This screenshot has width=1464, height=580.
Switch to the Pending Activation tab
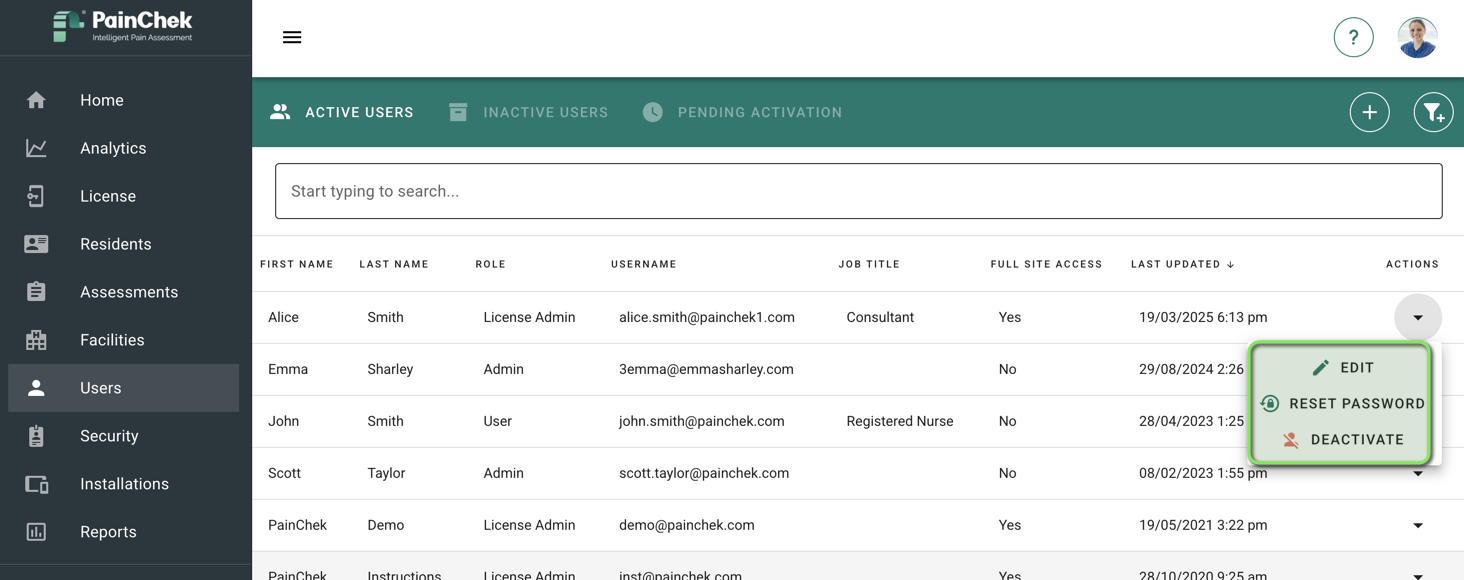tap(742, 112)
